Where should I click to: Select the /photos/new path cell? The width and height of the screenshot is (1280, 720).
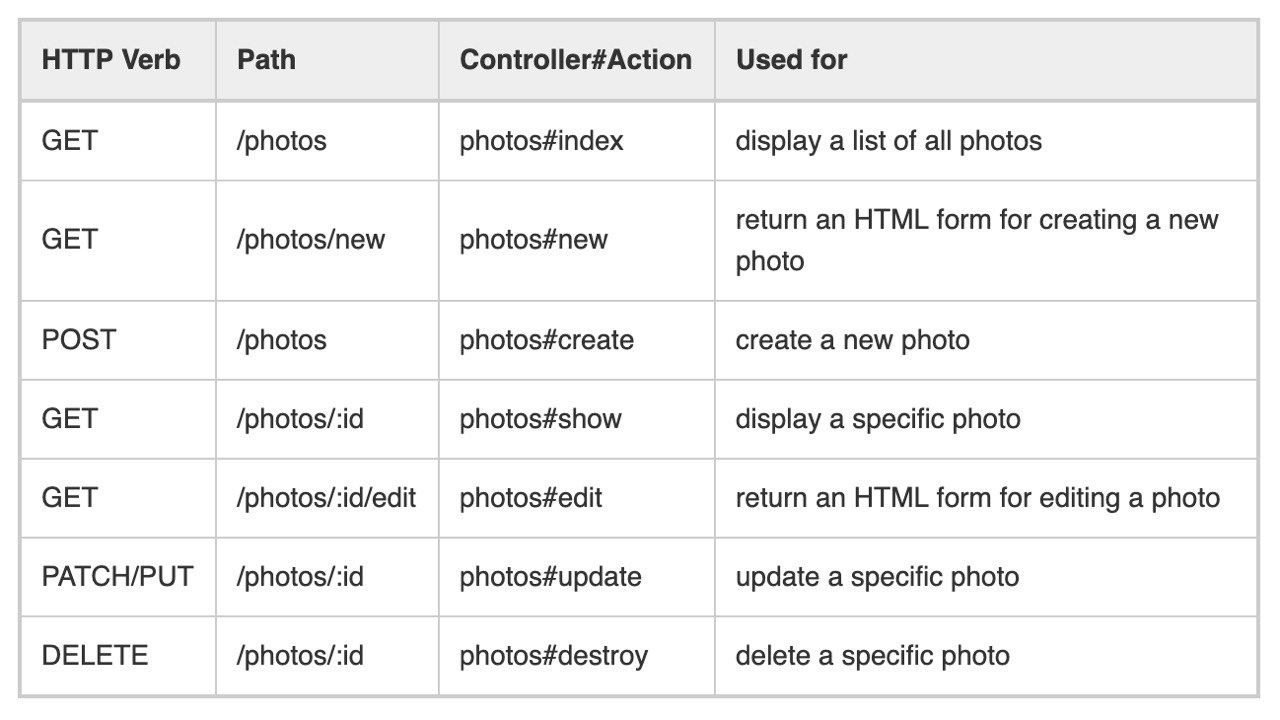pos(327,240)
